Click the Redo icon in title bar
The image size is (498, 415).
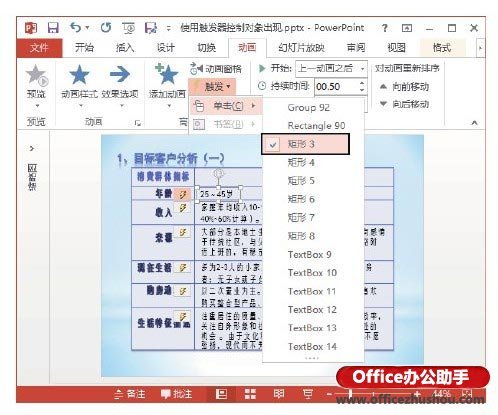pyautogui.click(x=106, y=28)
